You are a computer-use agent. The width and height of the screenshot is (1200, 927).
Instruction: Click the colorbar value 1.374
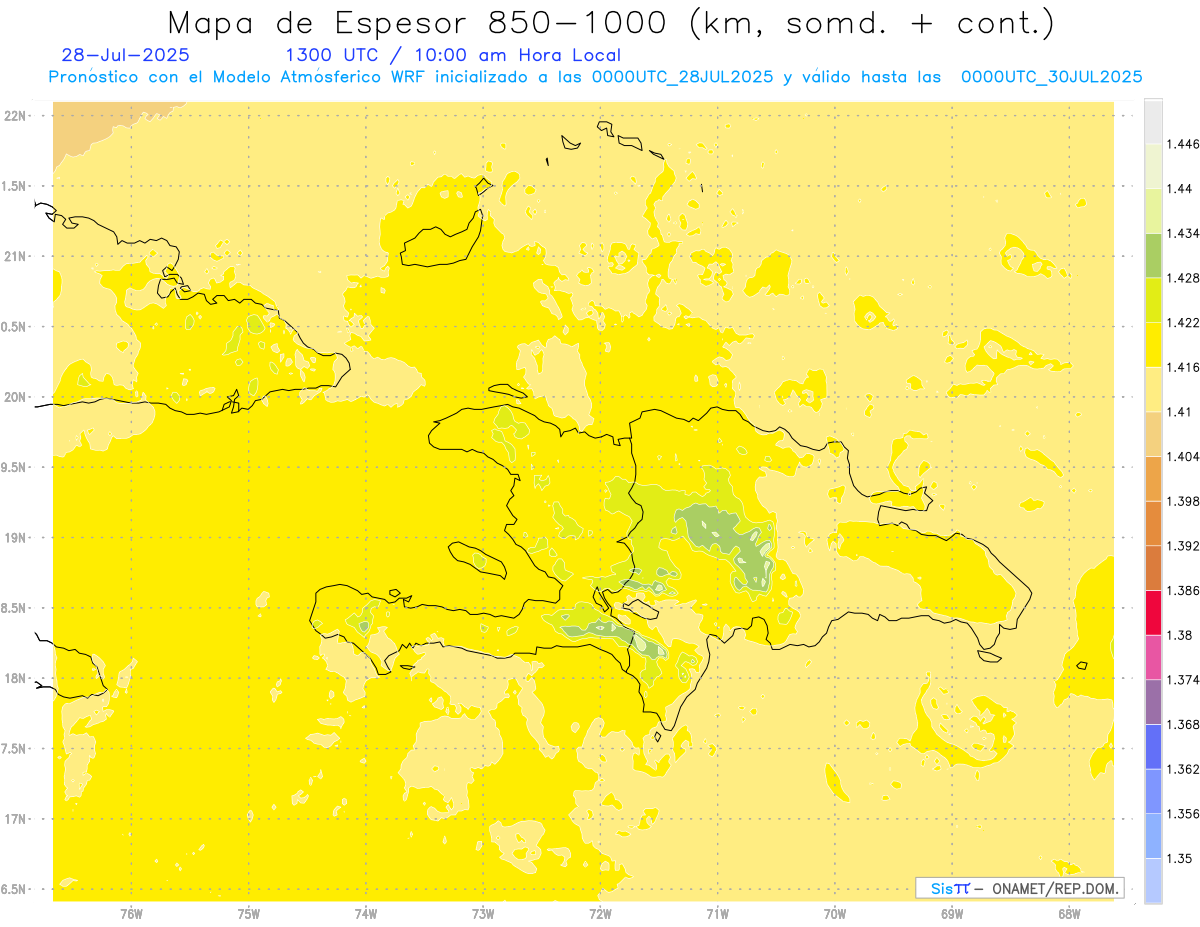[1183, 679]
